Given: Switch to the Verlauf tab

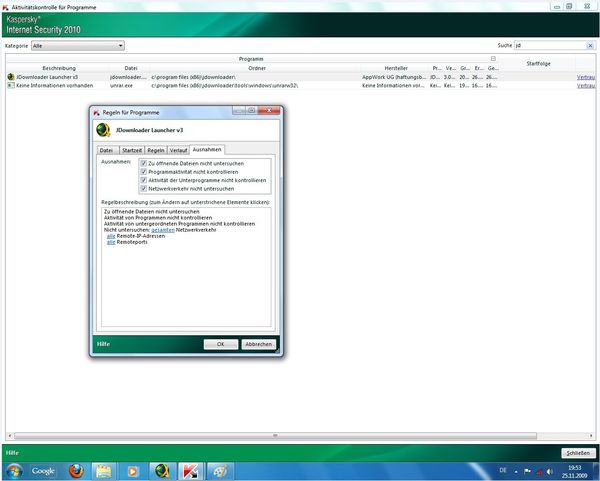Looking at the screenshot, I should (x=178, y=150).
